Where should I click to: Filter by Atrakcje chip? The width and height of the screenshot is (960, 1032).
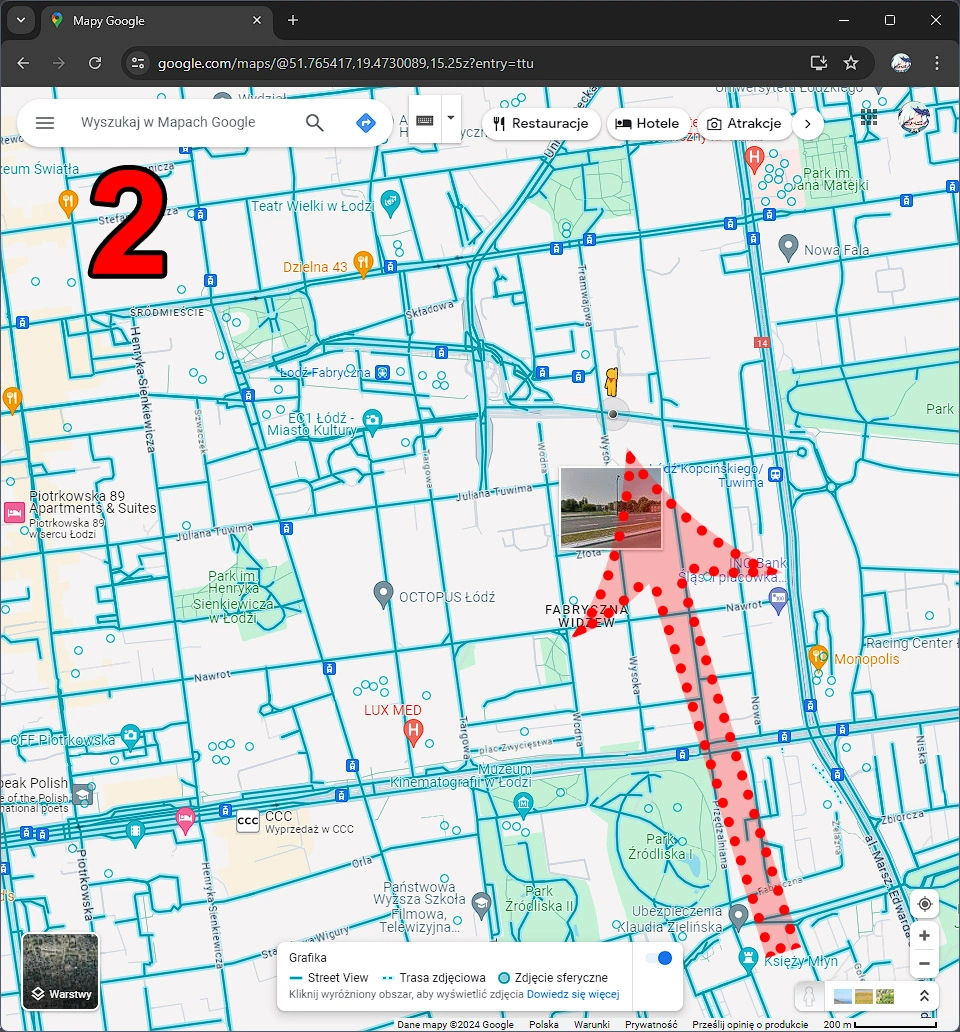[x=744, y=123]
